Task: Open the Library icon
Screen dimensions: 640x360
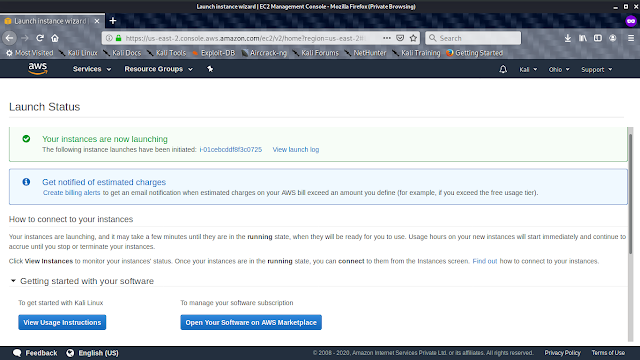Action: click(x=582, y=38)
